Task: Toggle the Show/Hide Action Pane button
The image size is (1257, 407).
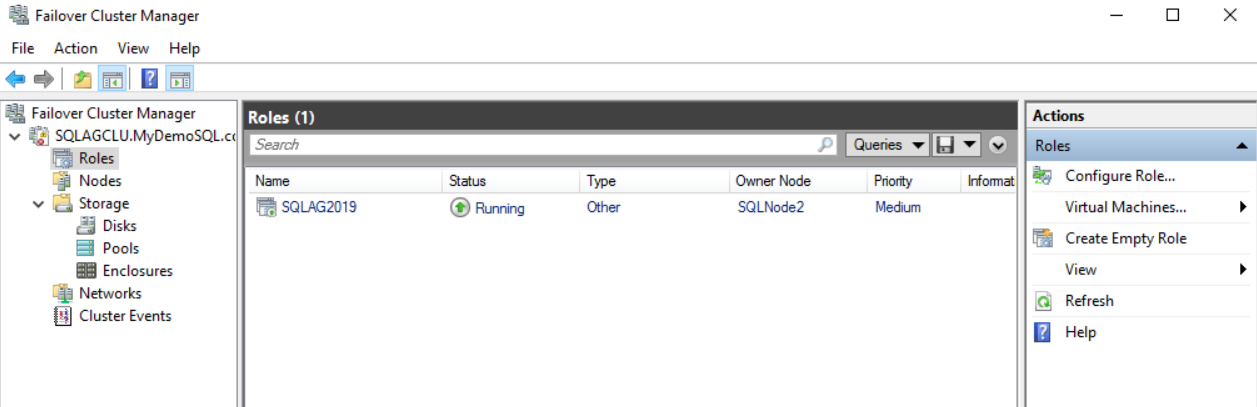Action: coord(180,79)
